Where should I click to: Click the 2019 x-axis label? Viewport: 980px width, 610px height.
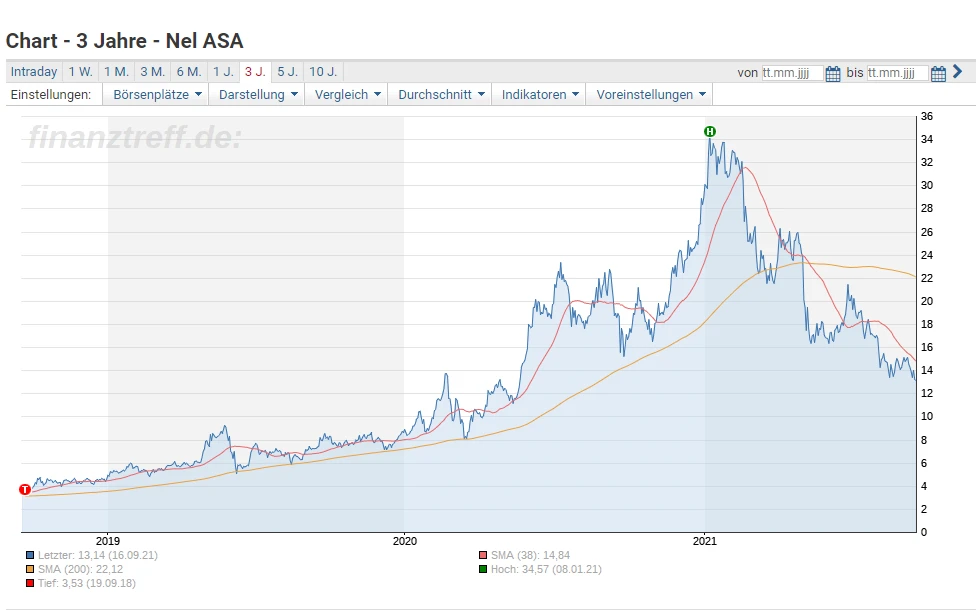click(x=108, y=541)
